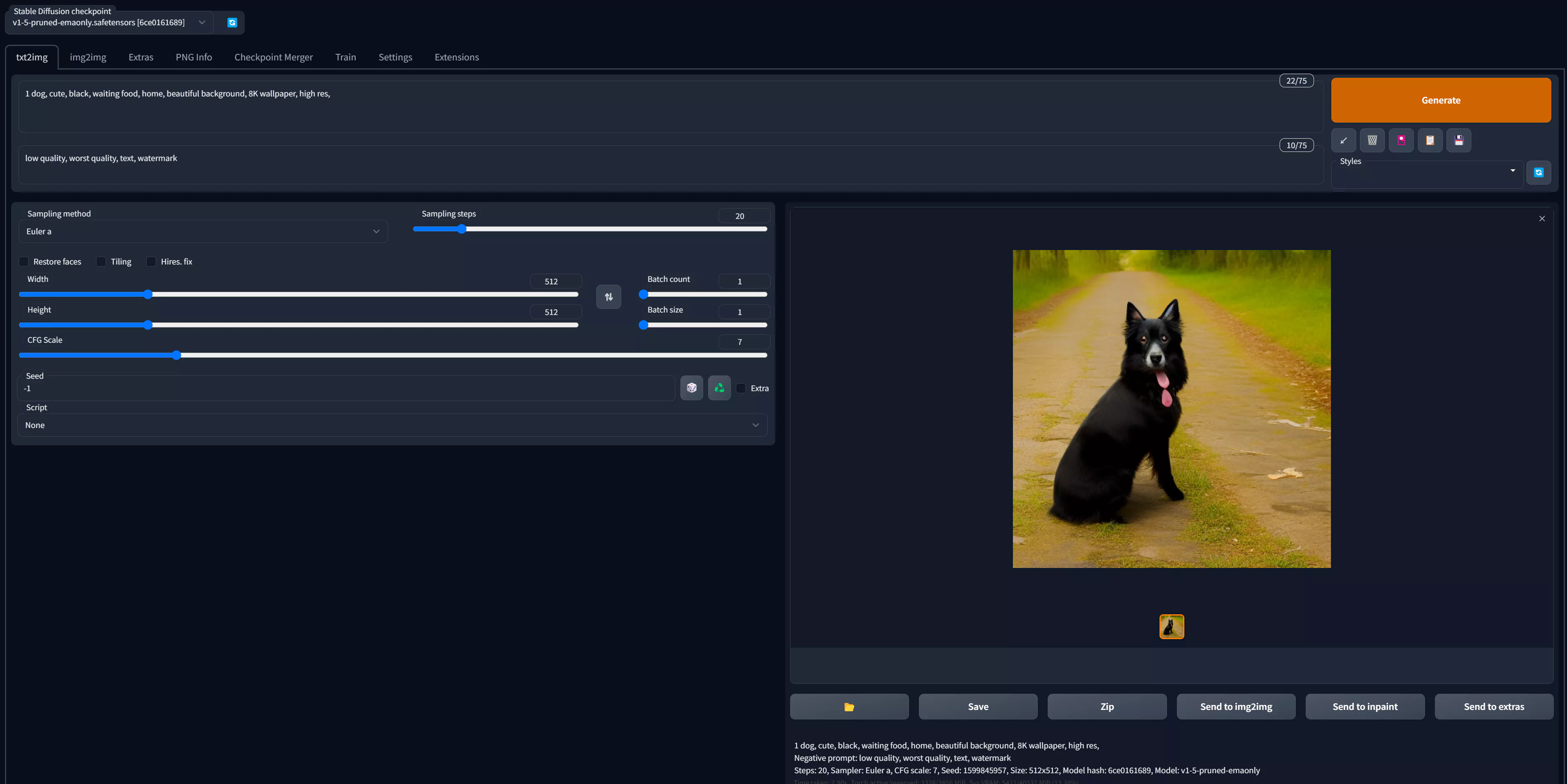Click the pink extra networks card icon
This screenshot has width=1567, height=784.
(1401, 140)
